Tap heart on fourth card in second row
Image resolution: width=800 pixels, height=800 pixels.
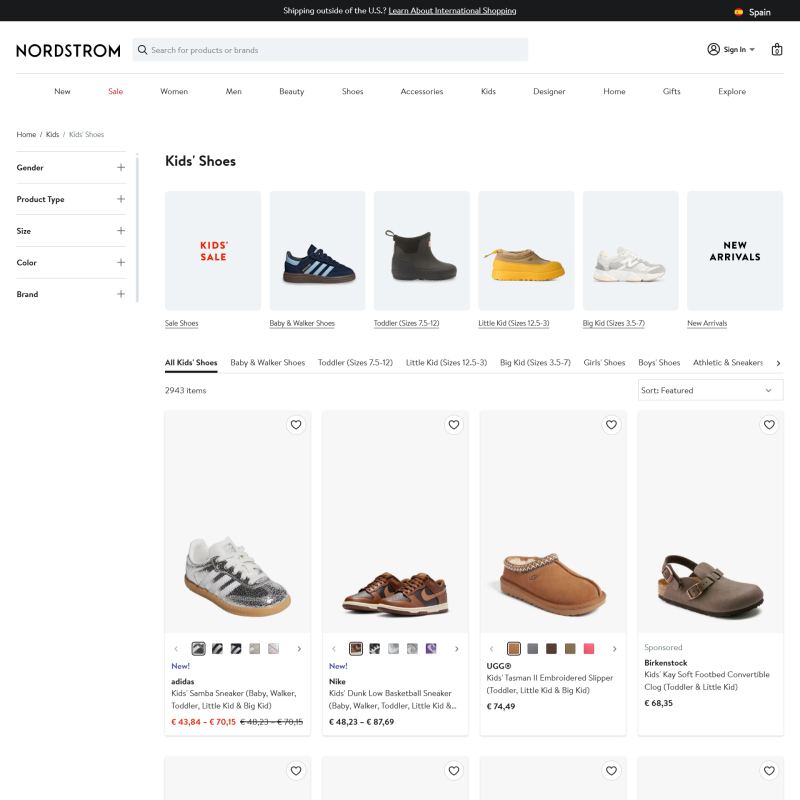pos(769,770)
